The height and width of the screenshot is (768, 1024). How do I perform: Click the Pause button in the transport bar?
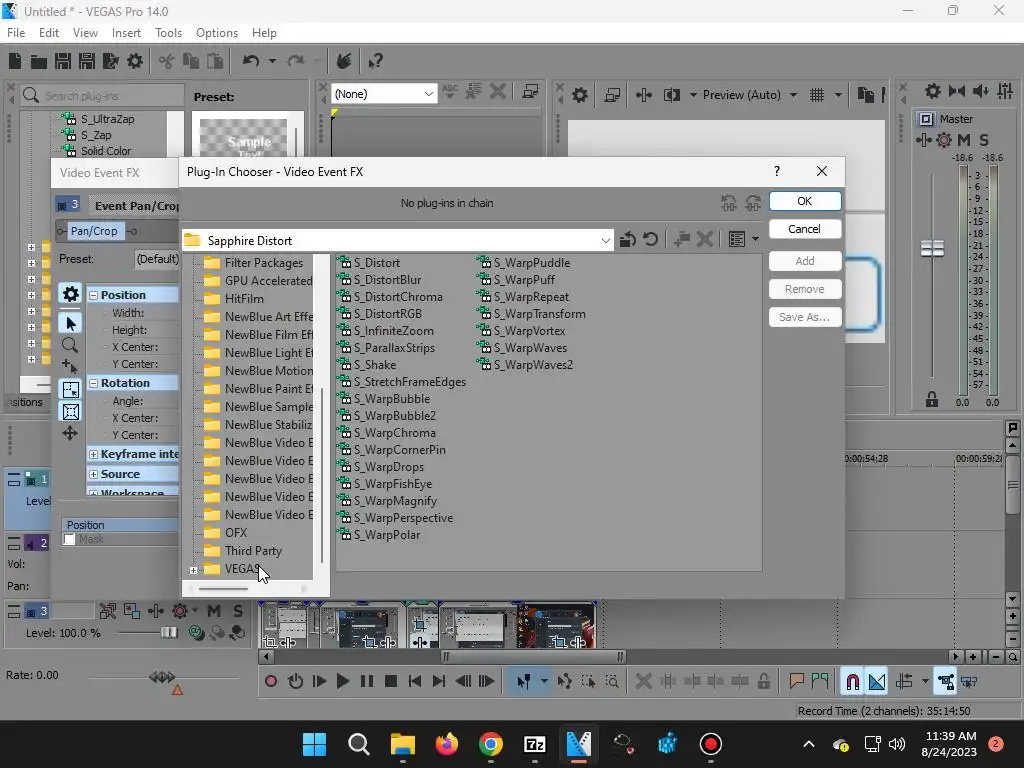point(367,682)
